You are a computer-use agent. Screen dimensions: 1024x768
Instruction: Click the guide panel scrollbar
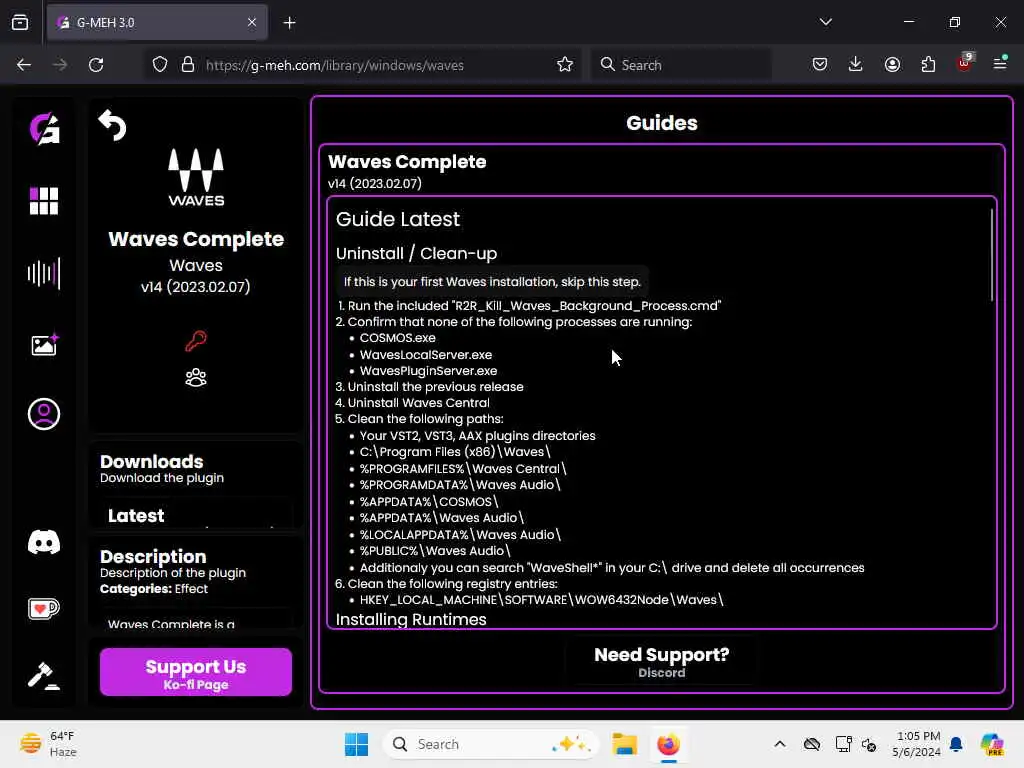[x=991, y=255]
